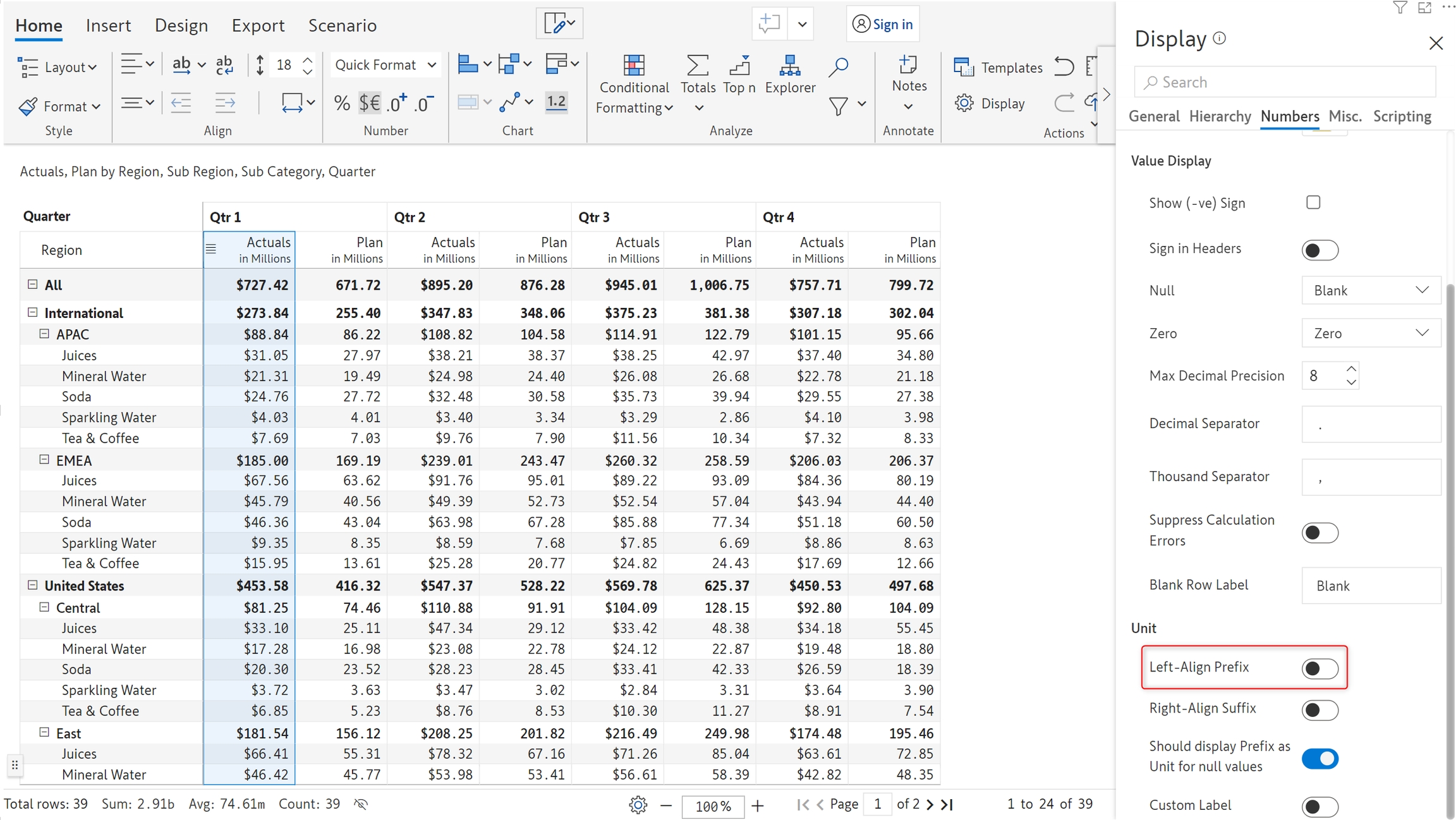The height and width of the screenshot is (820, 1456).
Task: Click the Notes annotate icon
Action: pyautogui.click(x=908, y=66)
